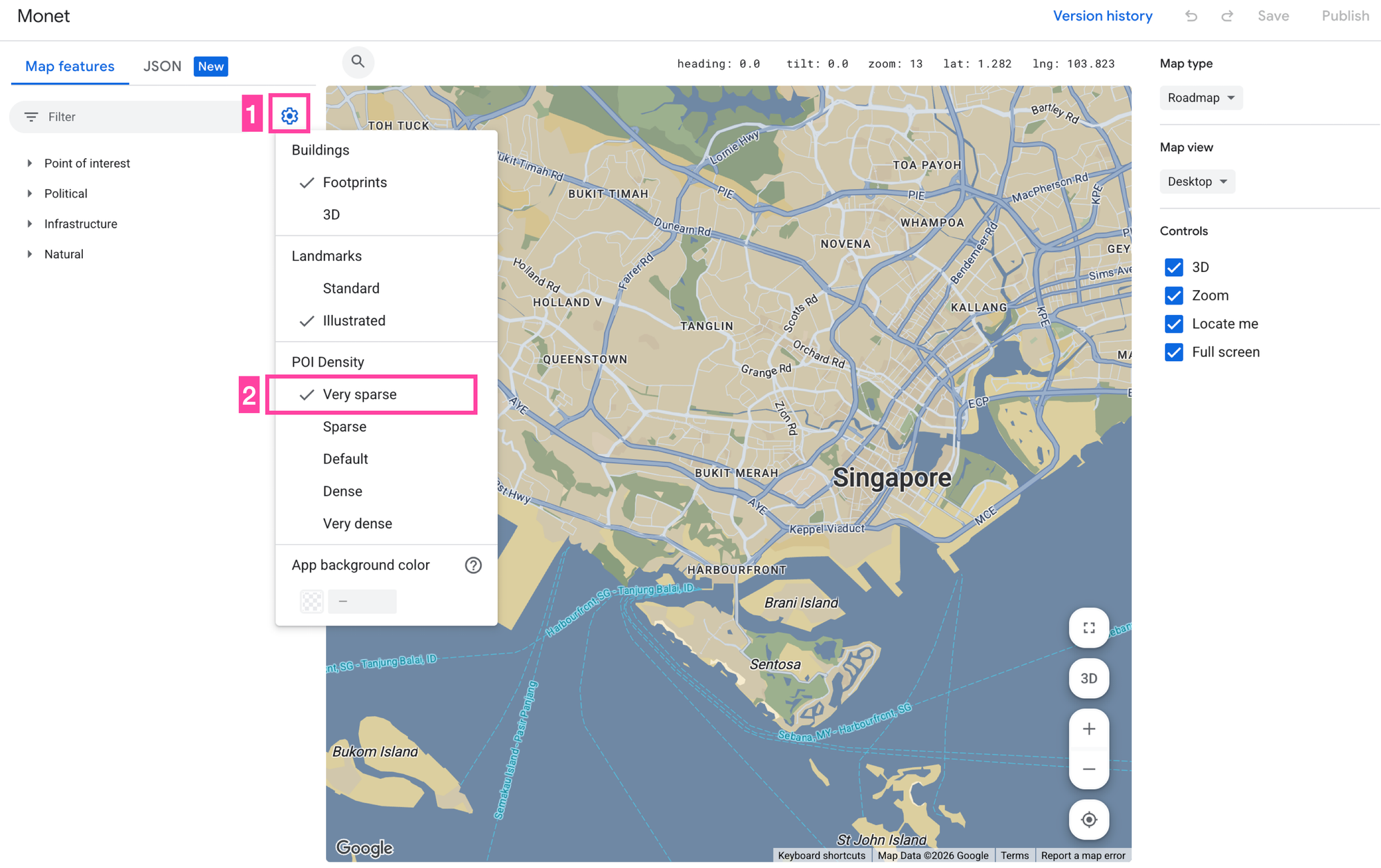Click the filter lines icon

click(31, 117)
